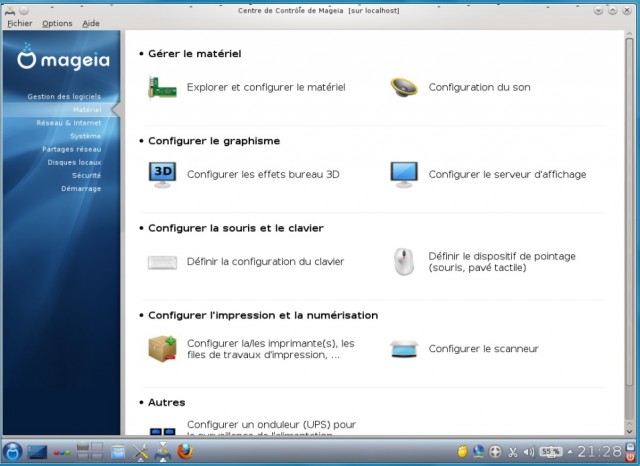Open Partages réseau section

click(71, 149)
